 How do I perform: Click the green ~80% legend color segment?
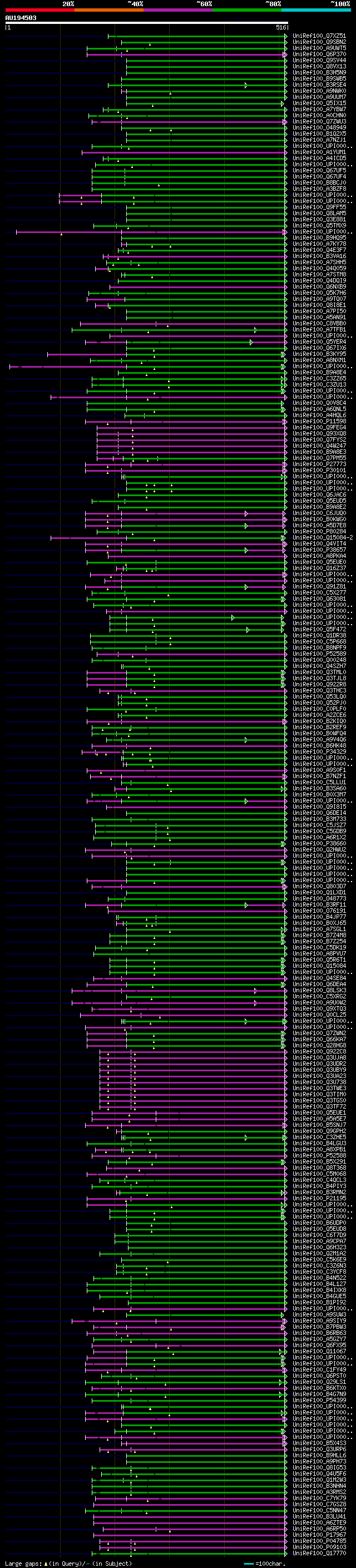[x=247, y=10]
